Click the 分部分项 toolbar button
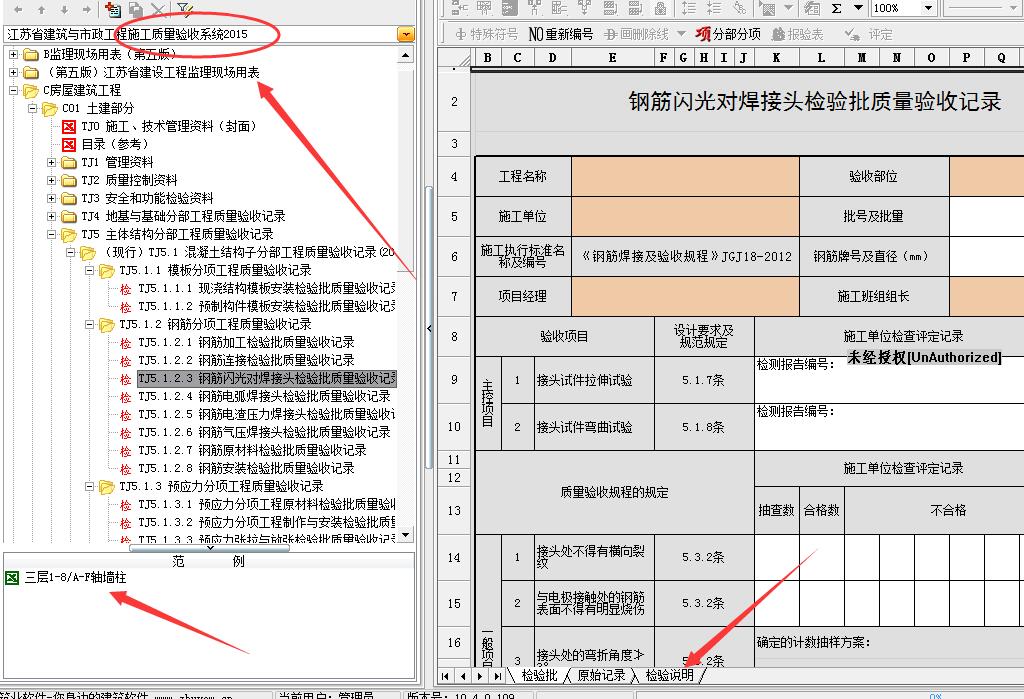 click(728, 34)
